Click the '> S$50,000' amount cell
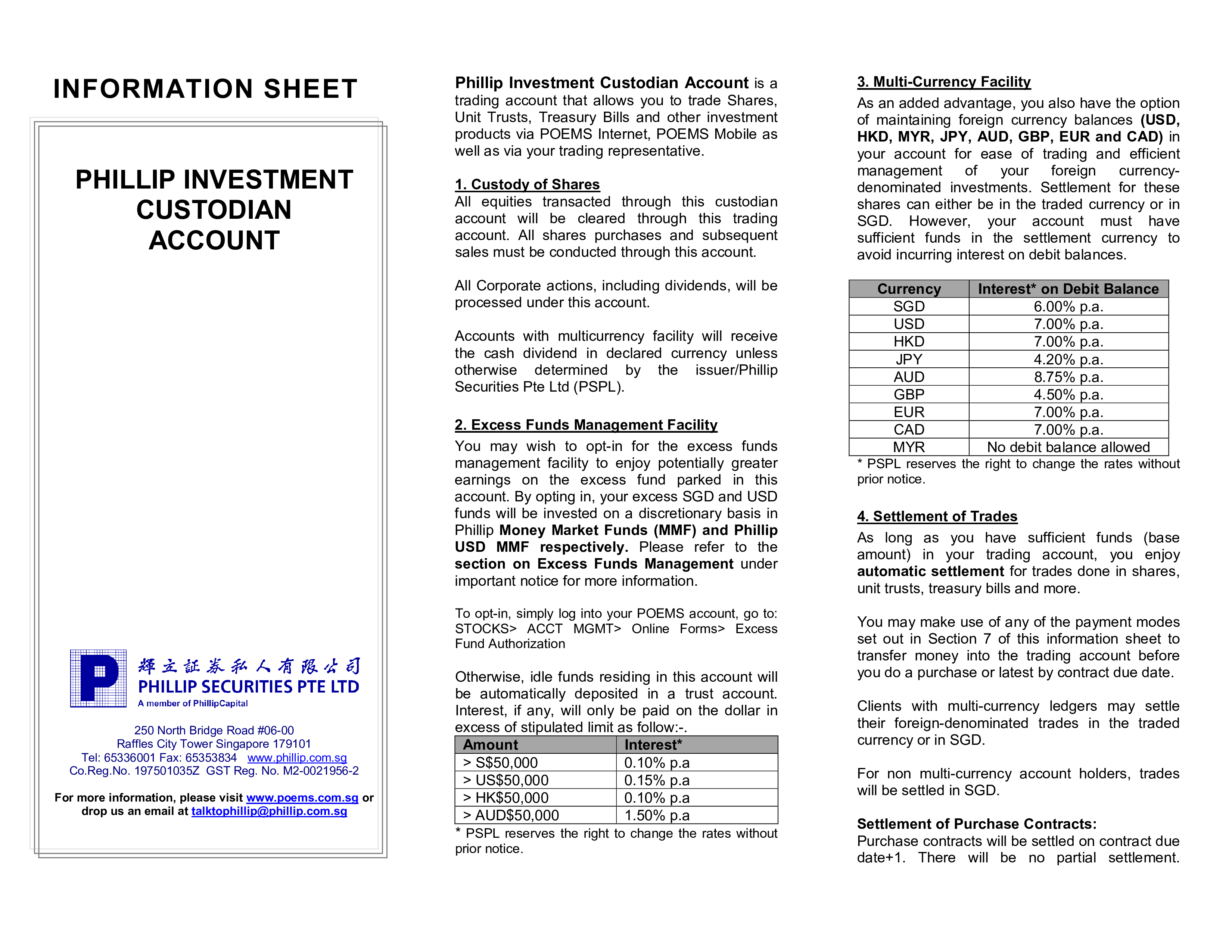This screenshot has height=952, width=1232. pos(535,762)
